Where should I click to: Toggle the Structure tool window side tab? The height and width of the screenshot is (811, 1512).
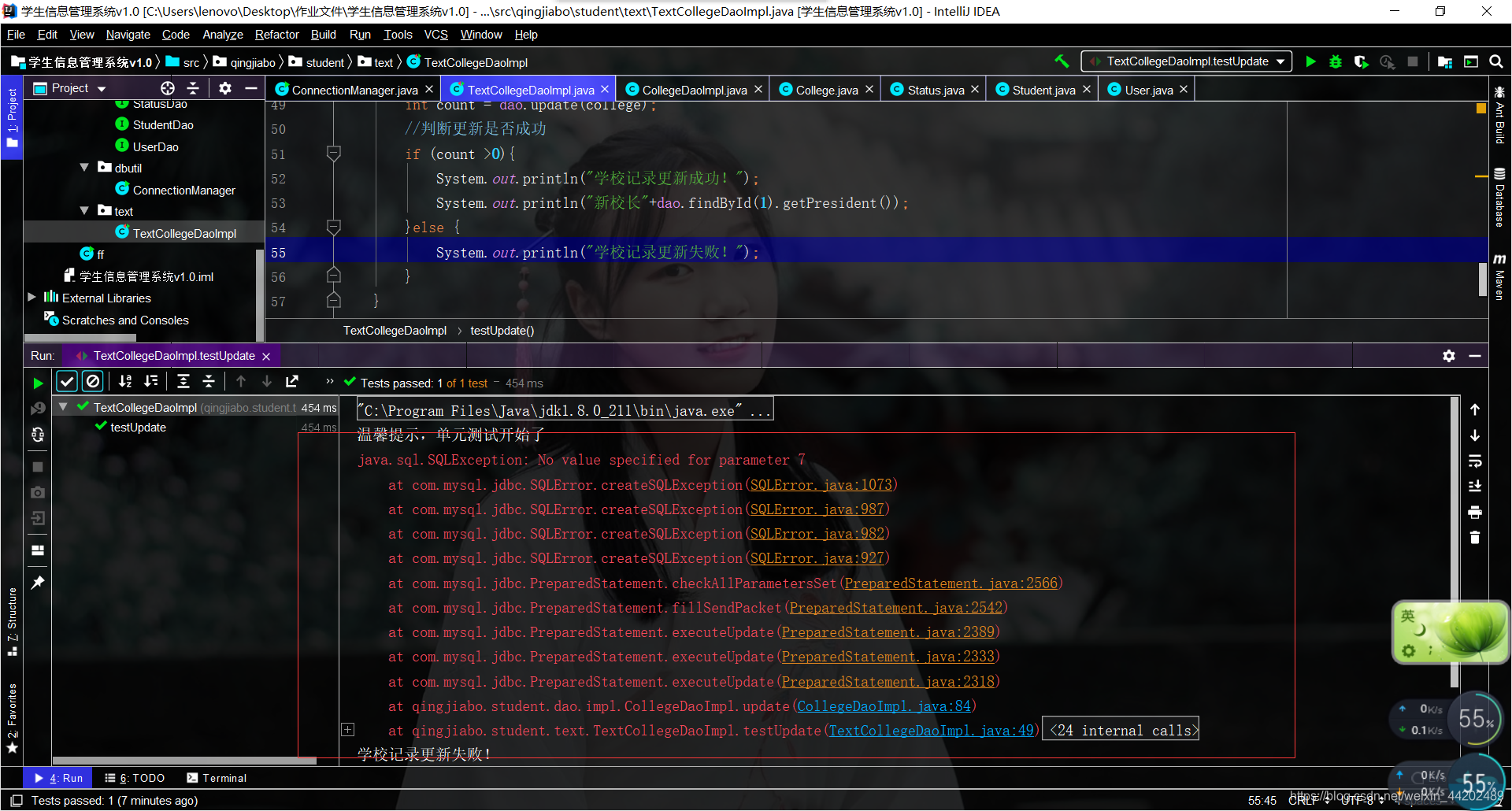12,622
